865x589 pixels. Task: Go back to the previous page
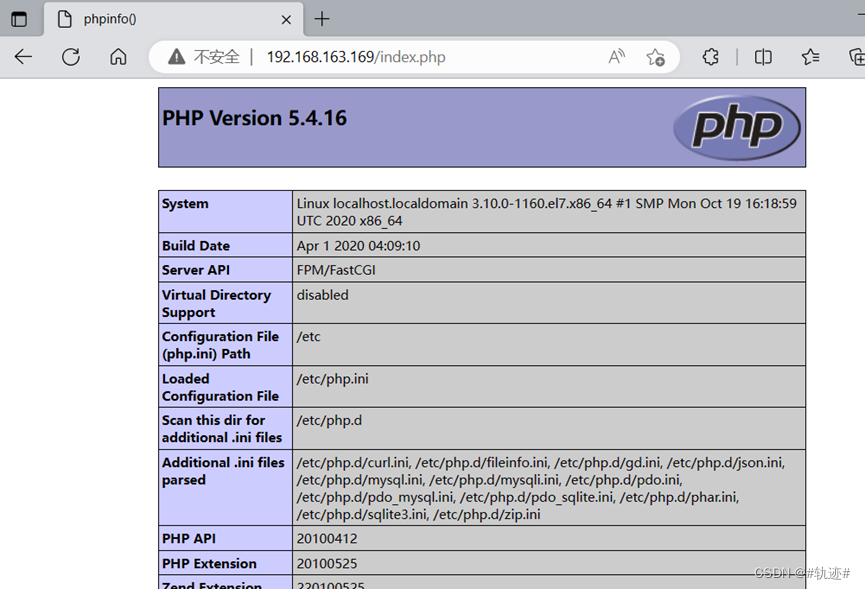[x=23, y=57]
